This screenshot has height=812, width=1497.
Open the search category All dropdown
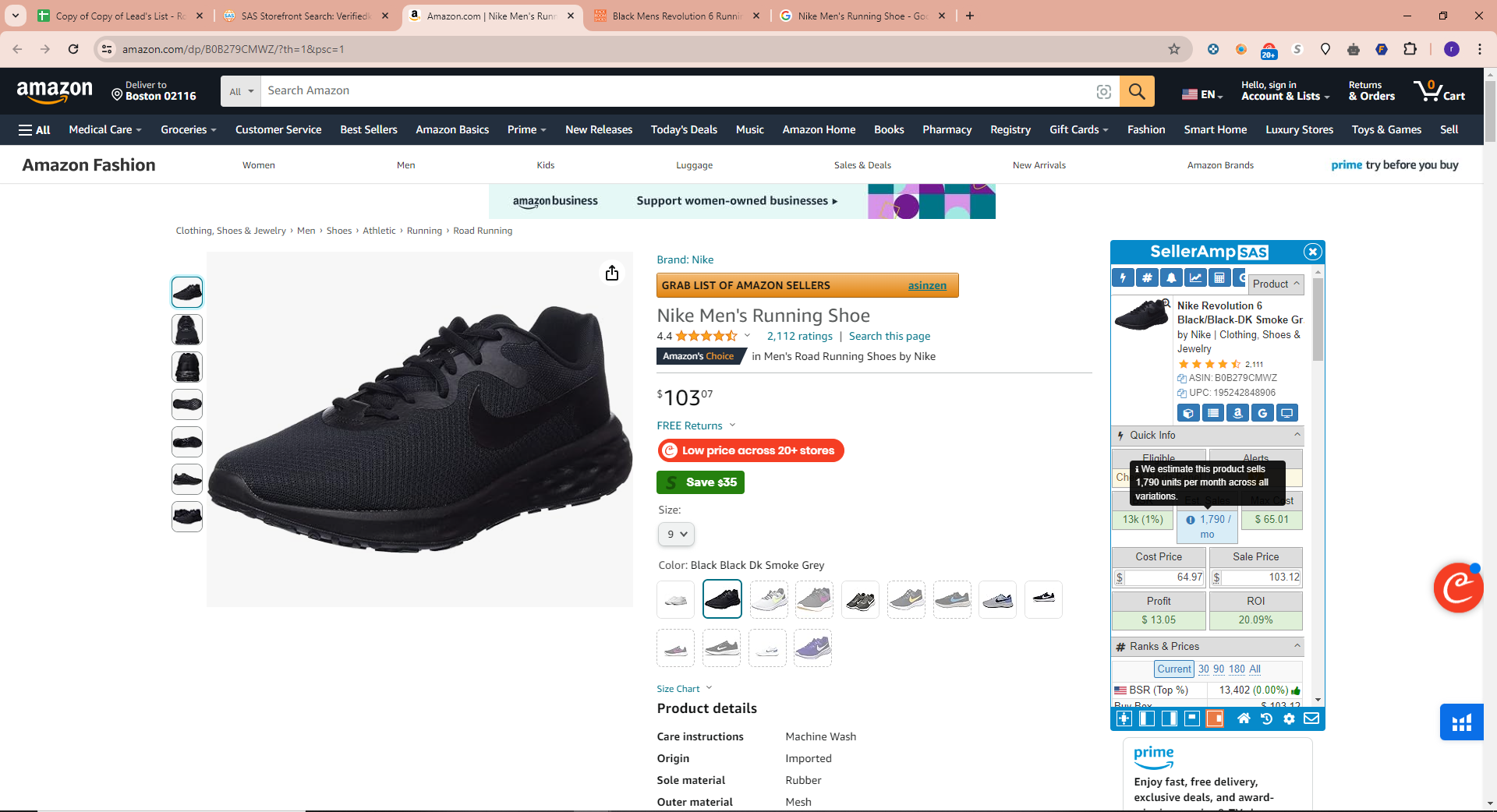point(241,91)
